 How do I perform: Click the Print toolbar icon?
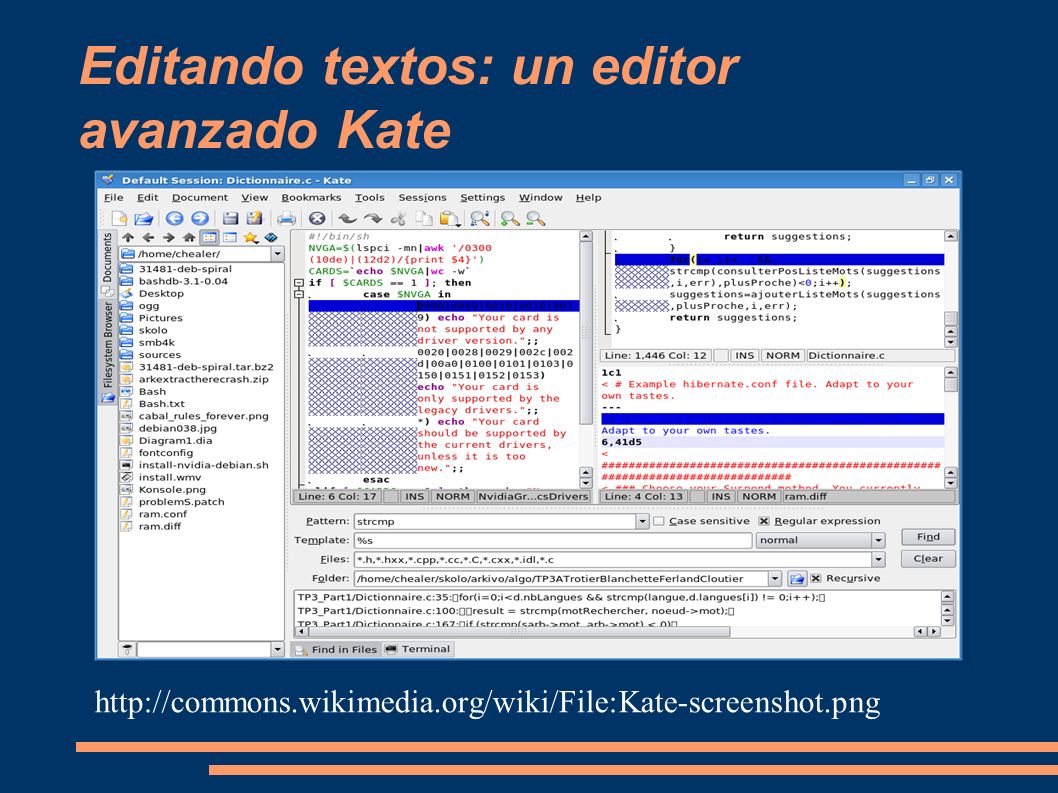(x=286, y=219)
